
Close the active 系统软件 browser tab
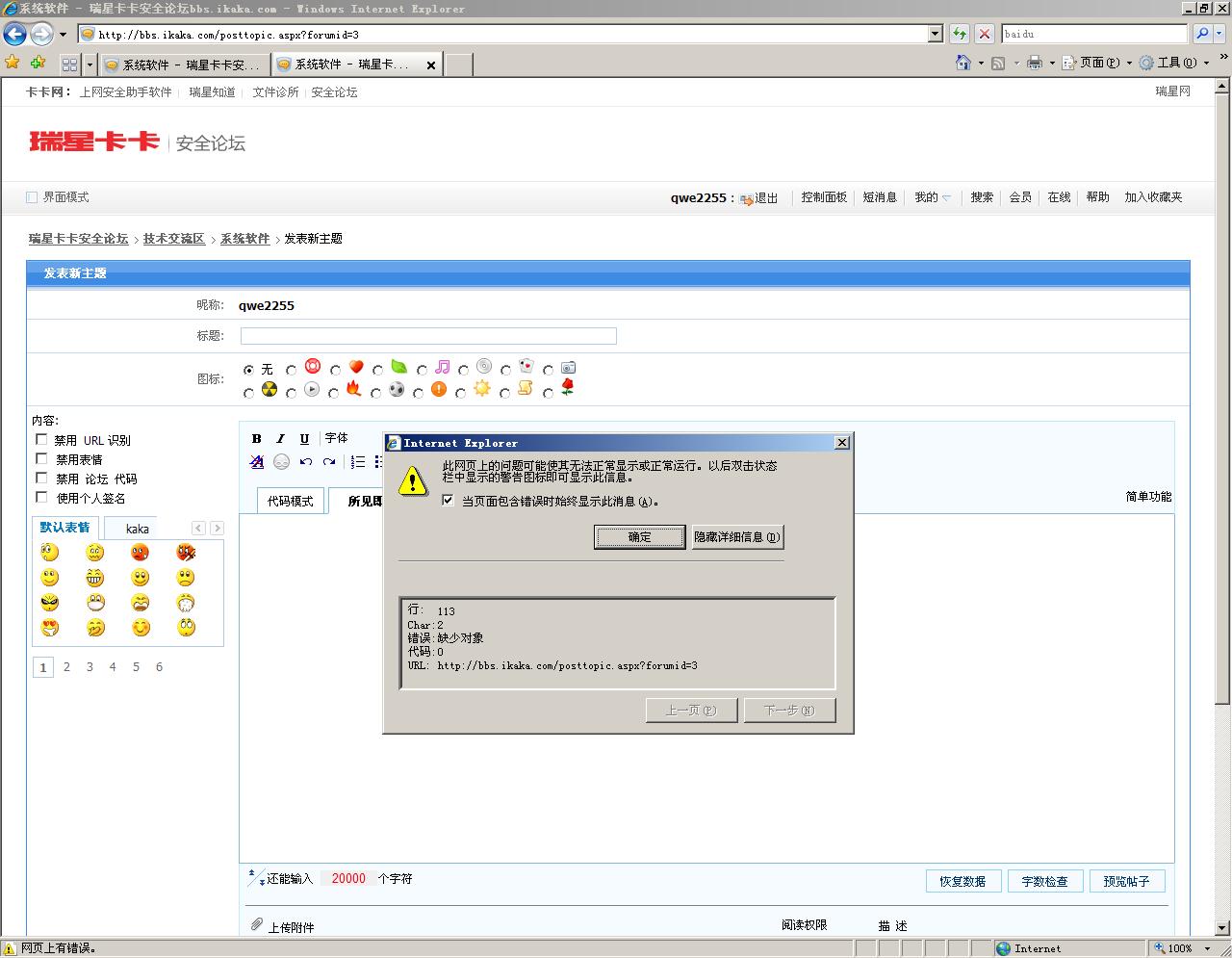[431, 65]
